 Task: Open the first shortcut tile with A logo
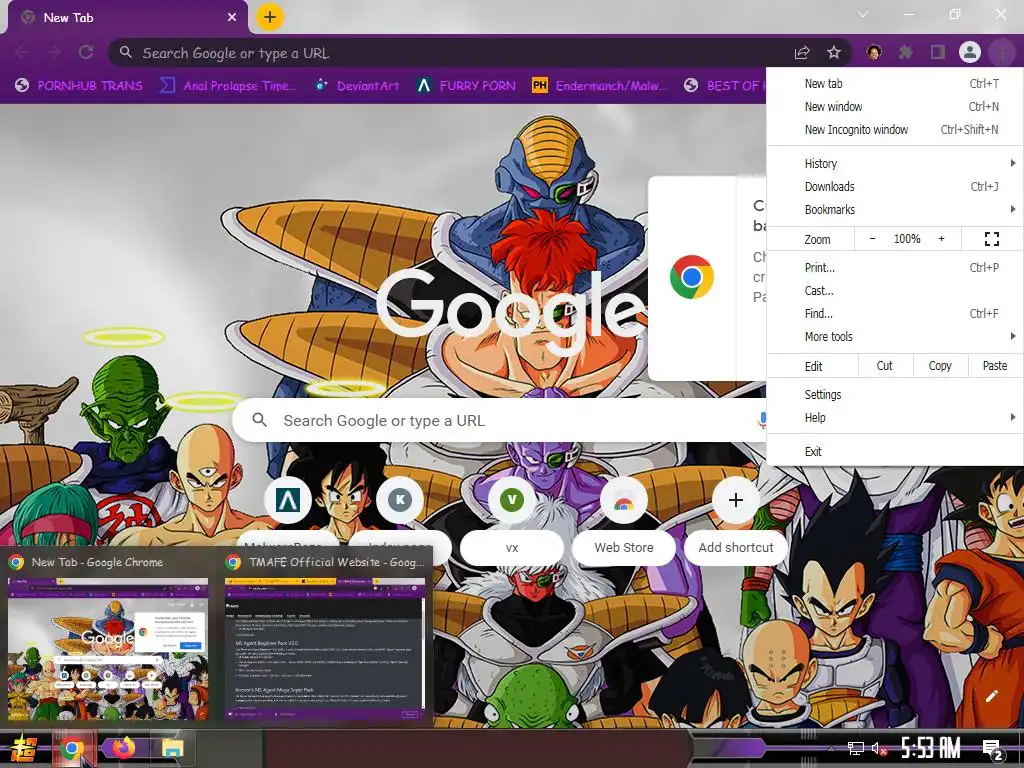point(287,500)
